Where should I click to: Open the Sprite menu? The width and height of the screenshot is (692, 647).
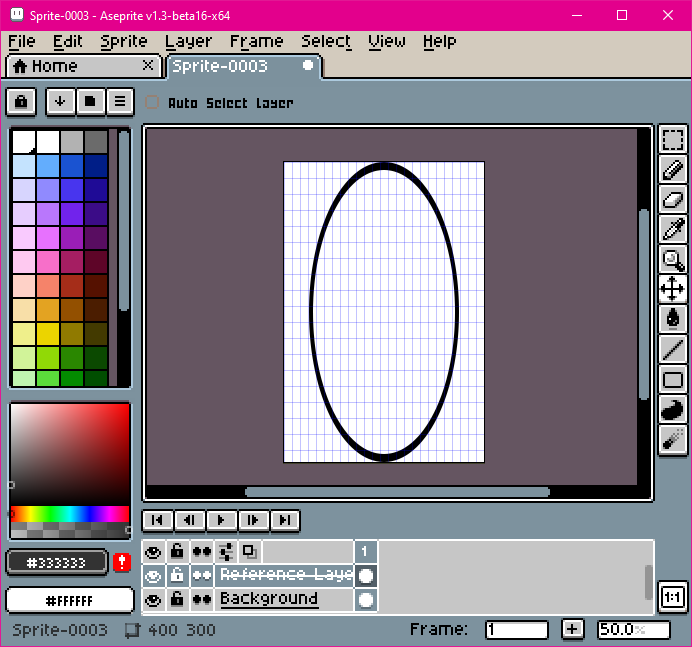pos(124,41)
